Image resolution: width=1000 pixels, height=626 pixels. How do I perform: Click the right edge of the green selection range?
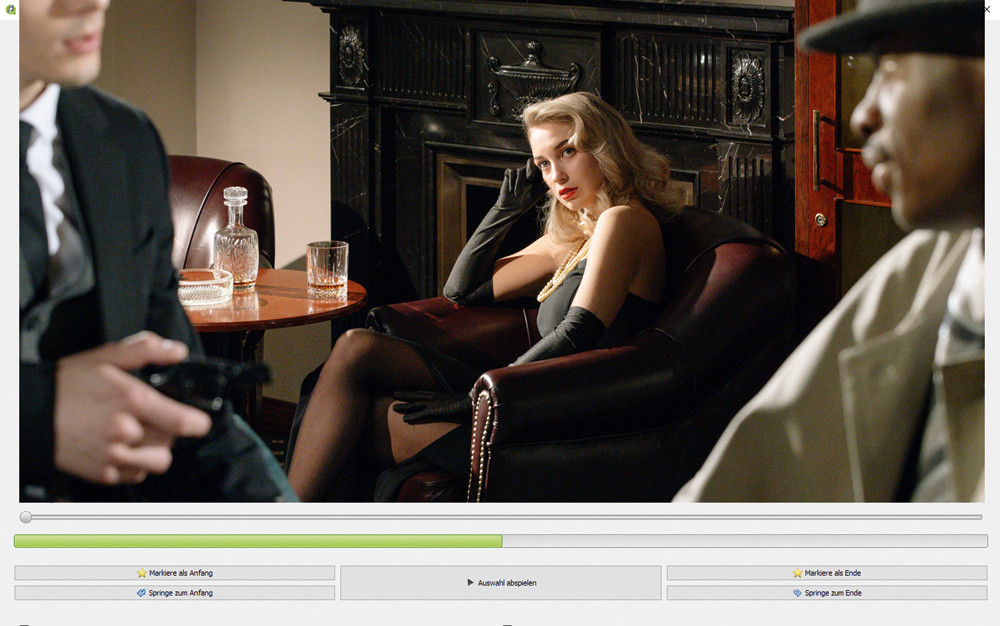[x=501, y=541]
